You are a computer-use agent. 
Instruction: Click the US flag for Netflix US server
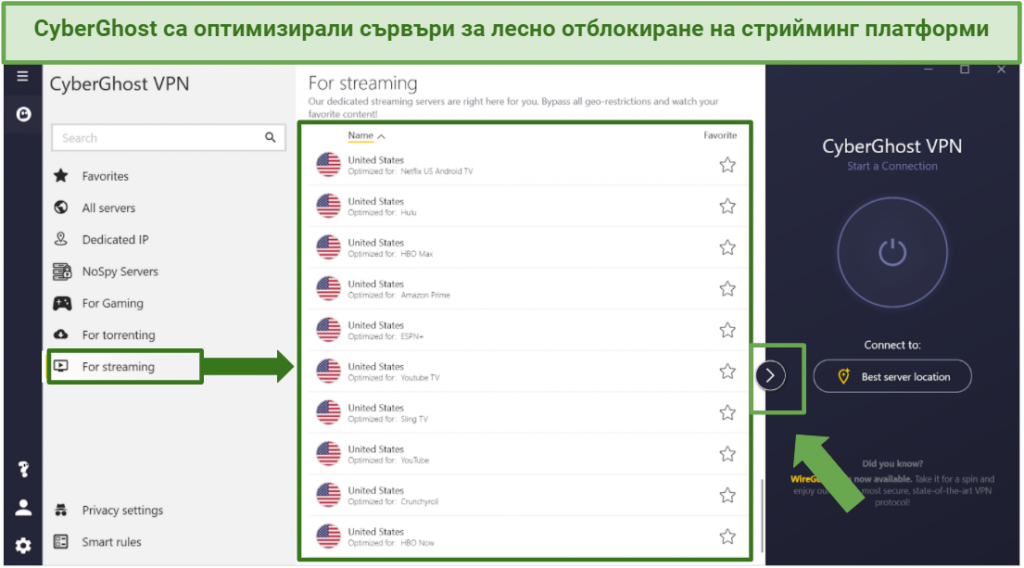[328, 165]
